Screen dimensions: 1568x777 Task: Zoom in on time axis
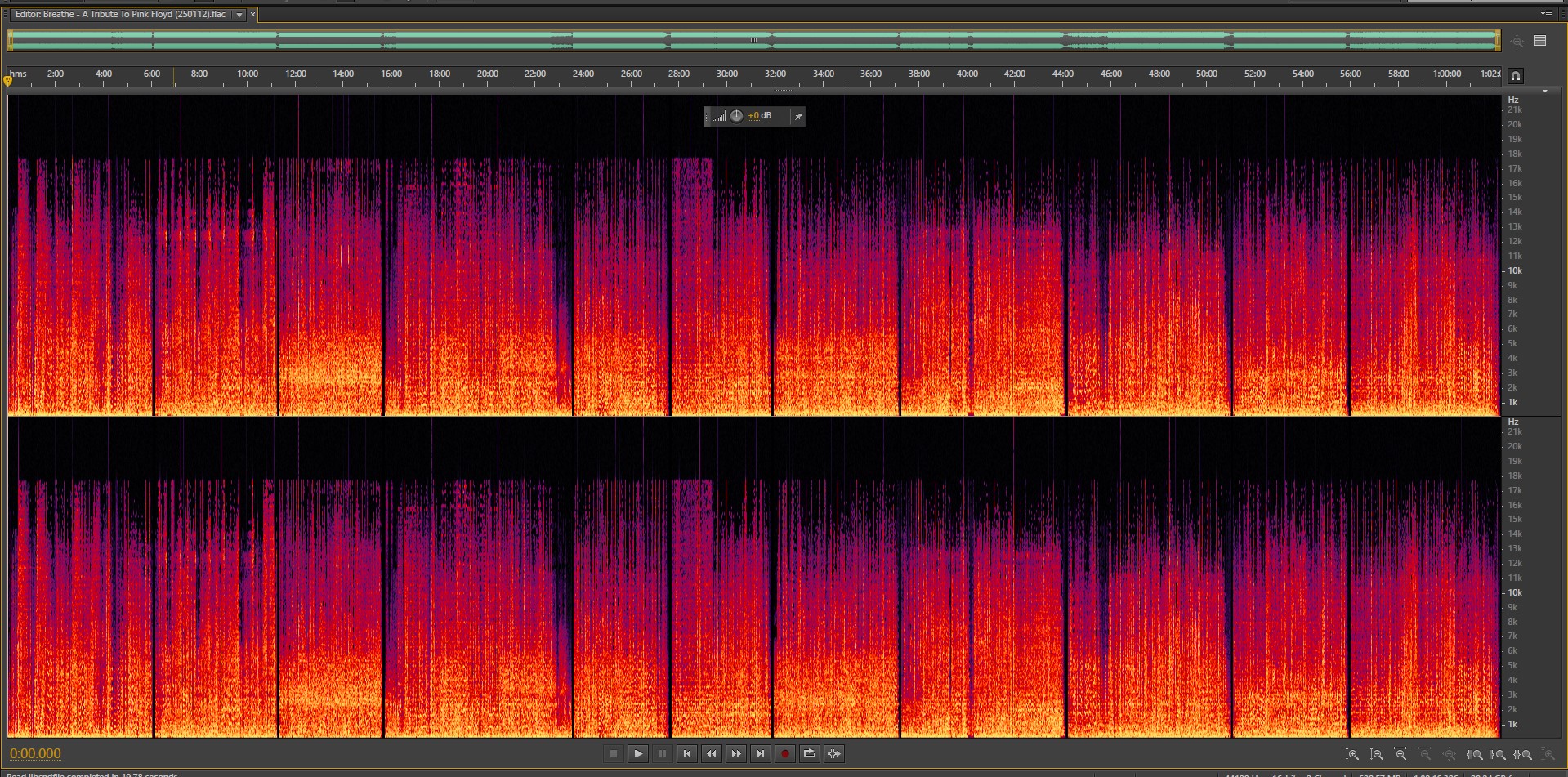point(1400,754)
